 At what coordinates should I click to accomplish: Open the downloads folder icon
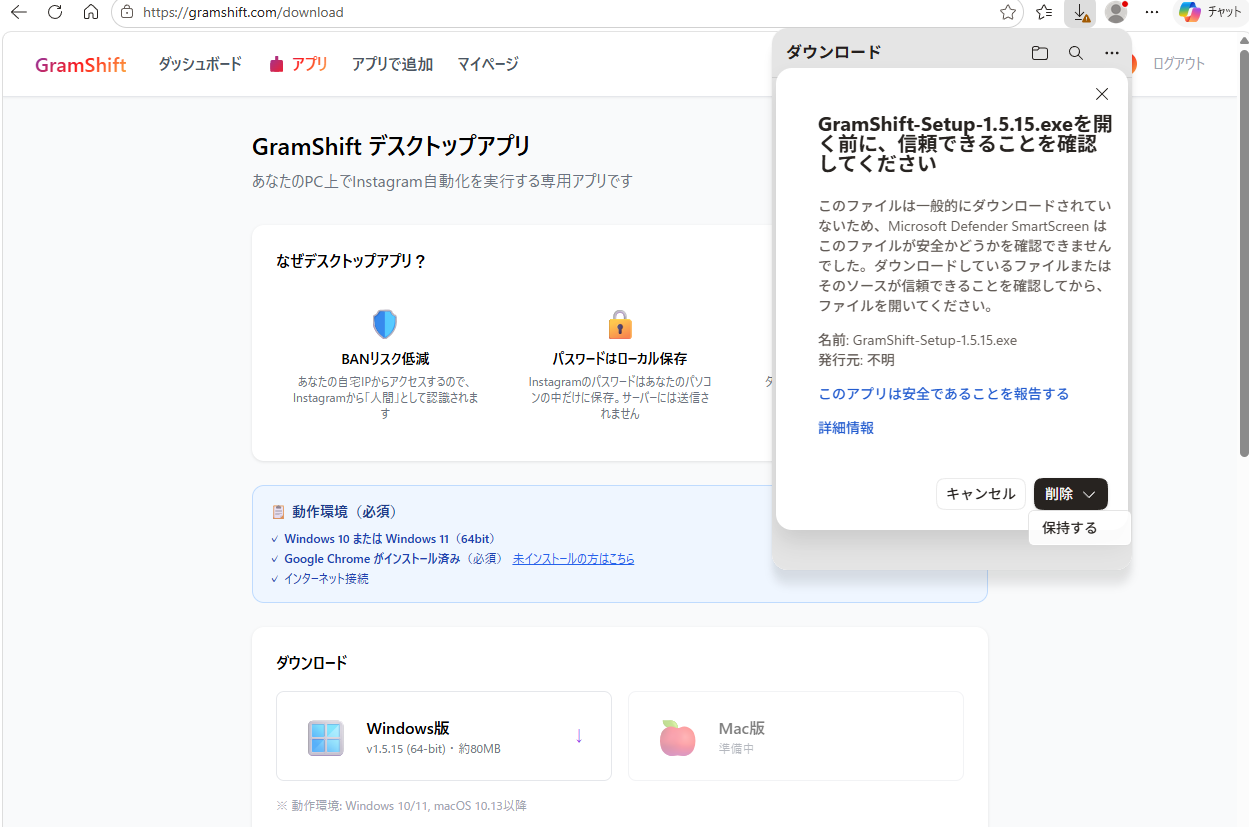pos(1040,53)
